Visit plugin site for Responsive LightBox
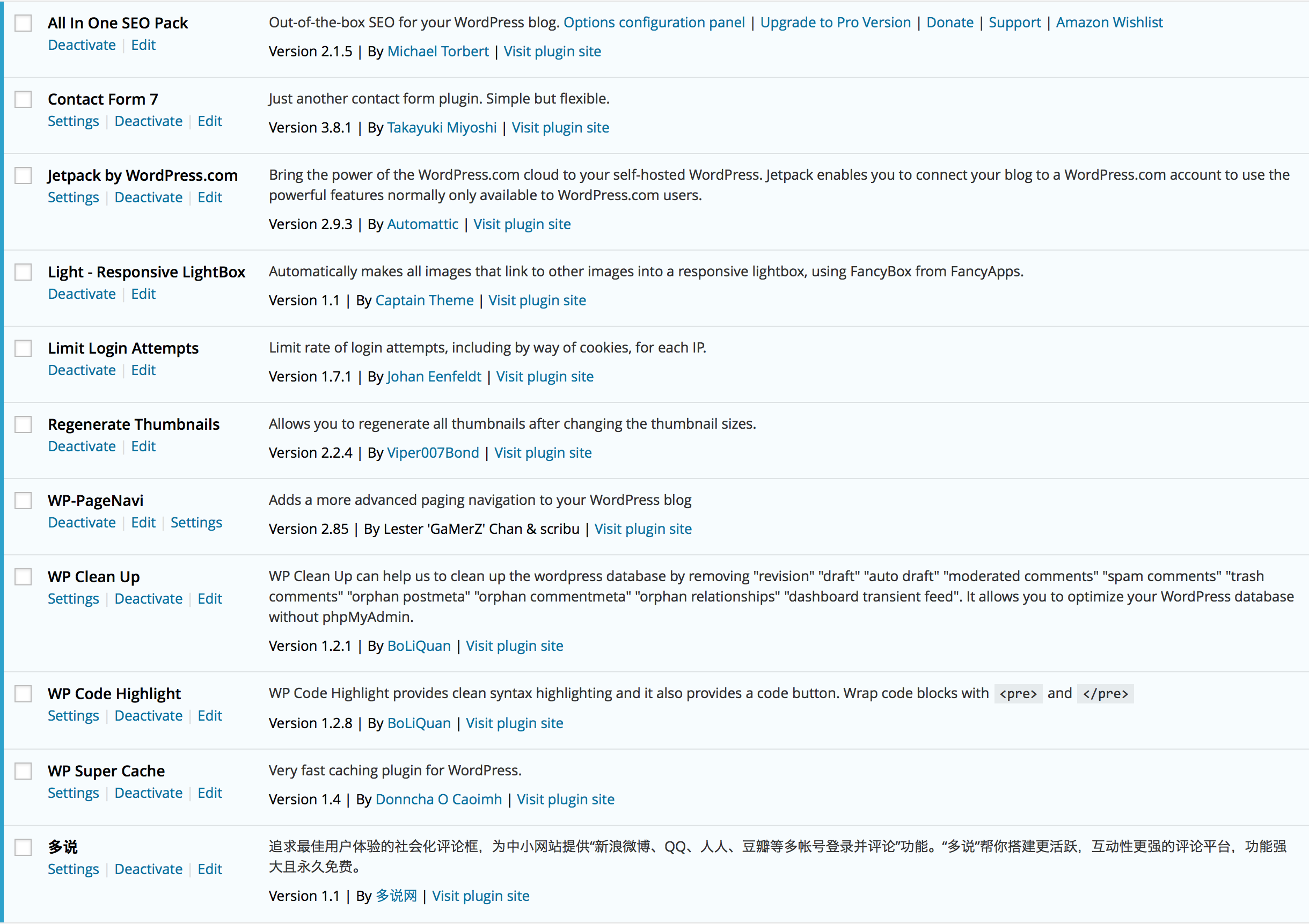The width and height of the screenshot is (1309, 924). pyautogui.click(x=537, y=300)
